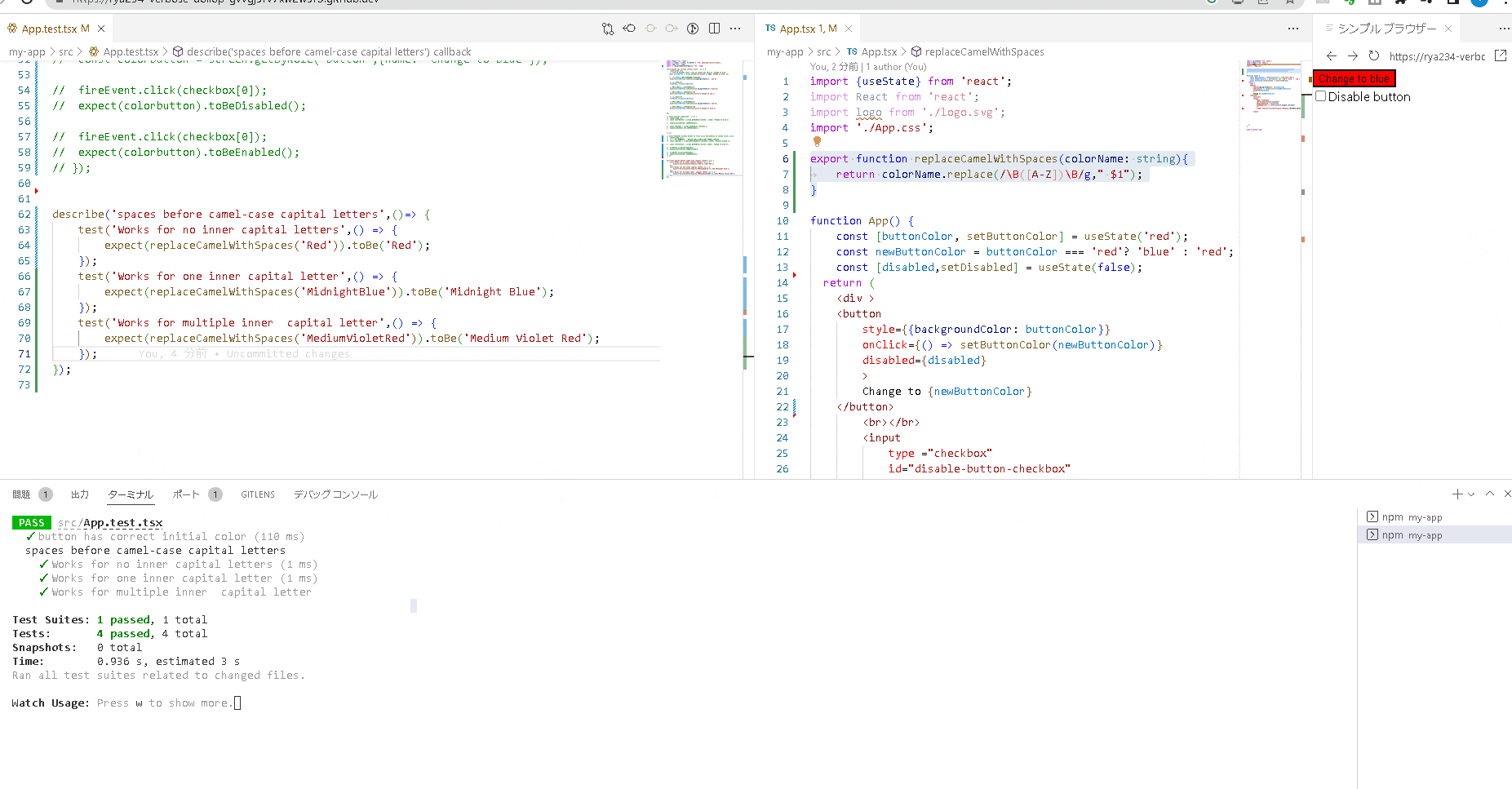The height and width of the screenshot is (789, 1512).
Task: Click replaceCamelWithSpaces breadcrumb symbol
Action: pyautogui.click(x=984, y=52)
